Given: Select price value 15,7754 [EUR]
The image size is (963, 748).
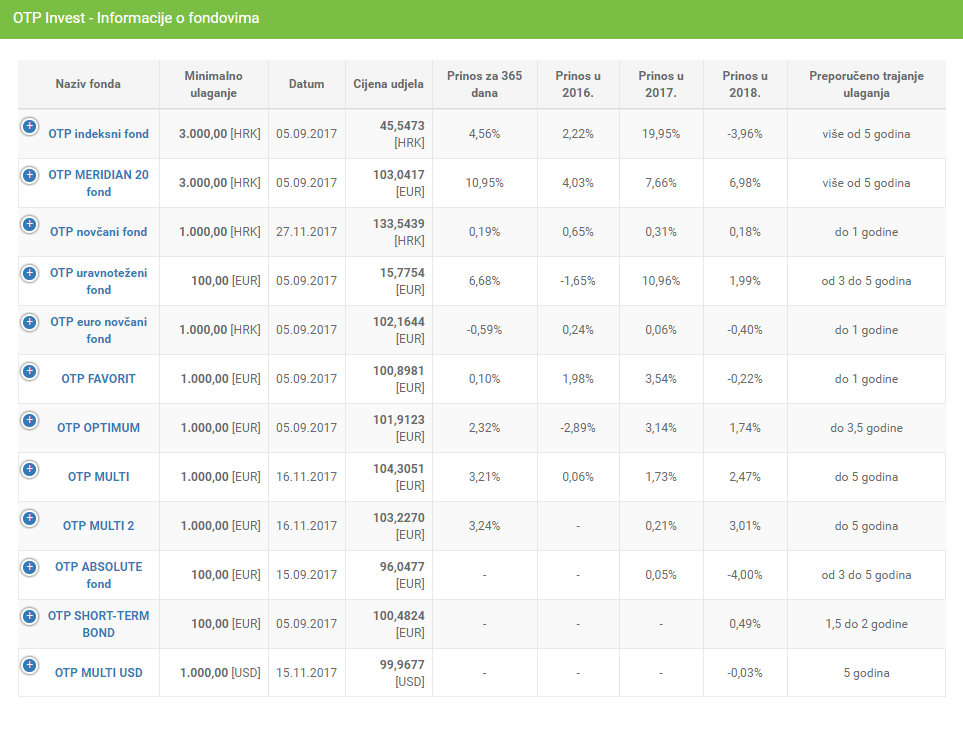Looking at the screenshot, I should [402, 281].
